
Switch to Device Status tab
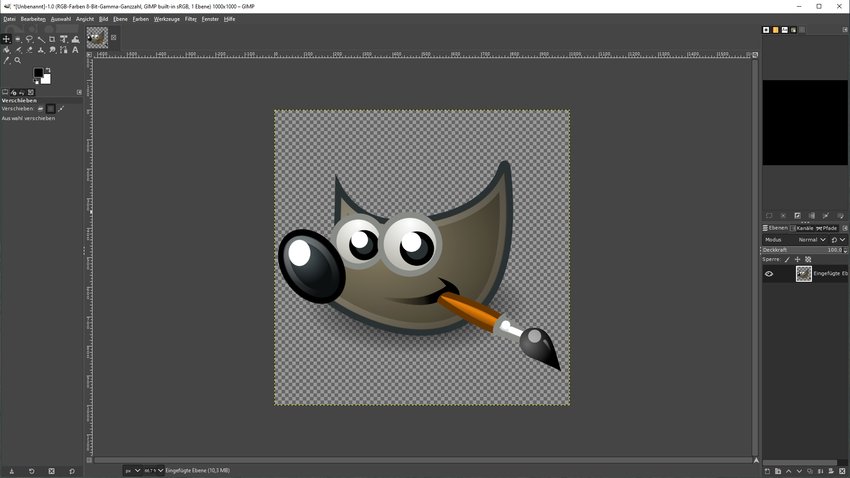click(x=14, y=92)
